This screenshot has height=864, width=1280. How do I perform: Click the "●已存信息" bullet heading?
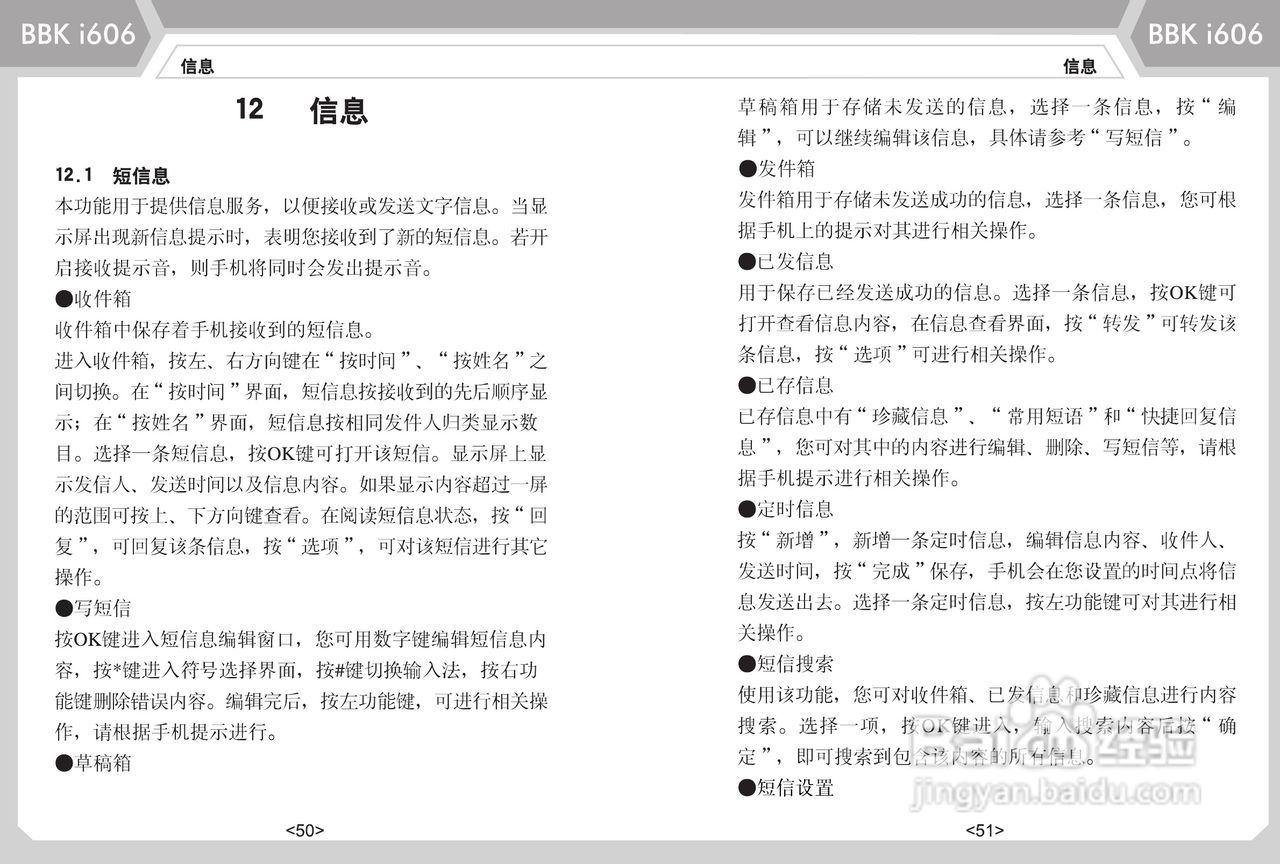click(786, 385)
